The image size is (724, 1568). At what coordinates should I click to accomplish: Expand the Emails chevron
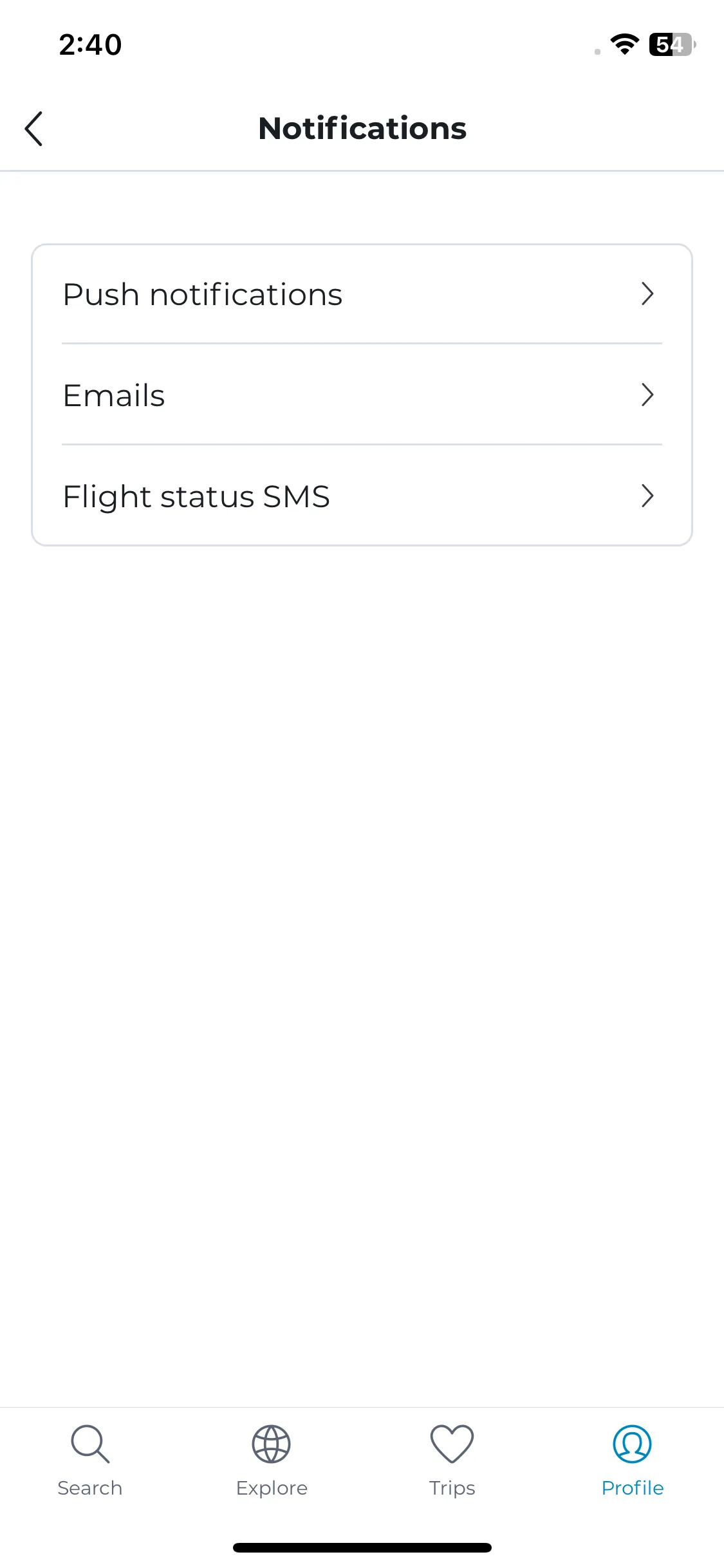(x=647, y=395)
